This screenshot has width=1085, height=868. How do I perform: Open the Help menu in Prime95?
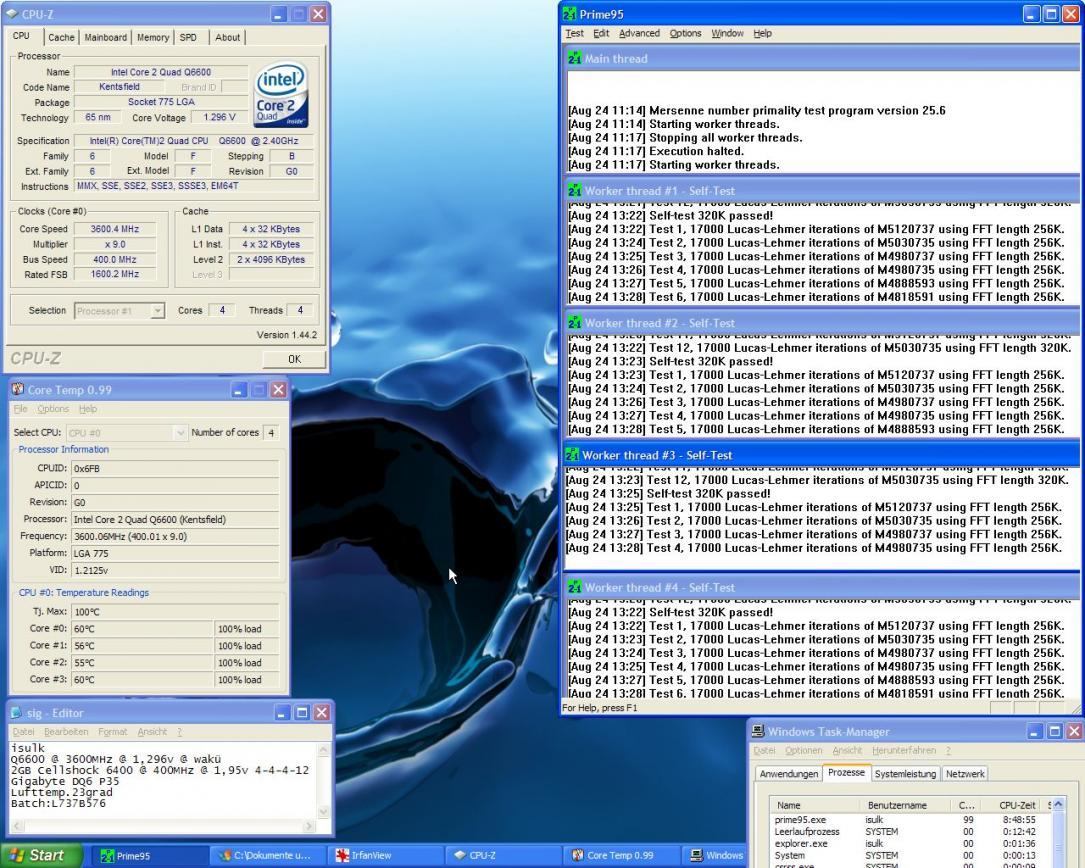763,33
